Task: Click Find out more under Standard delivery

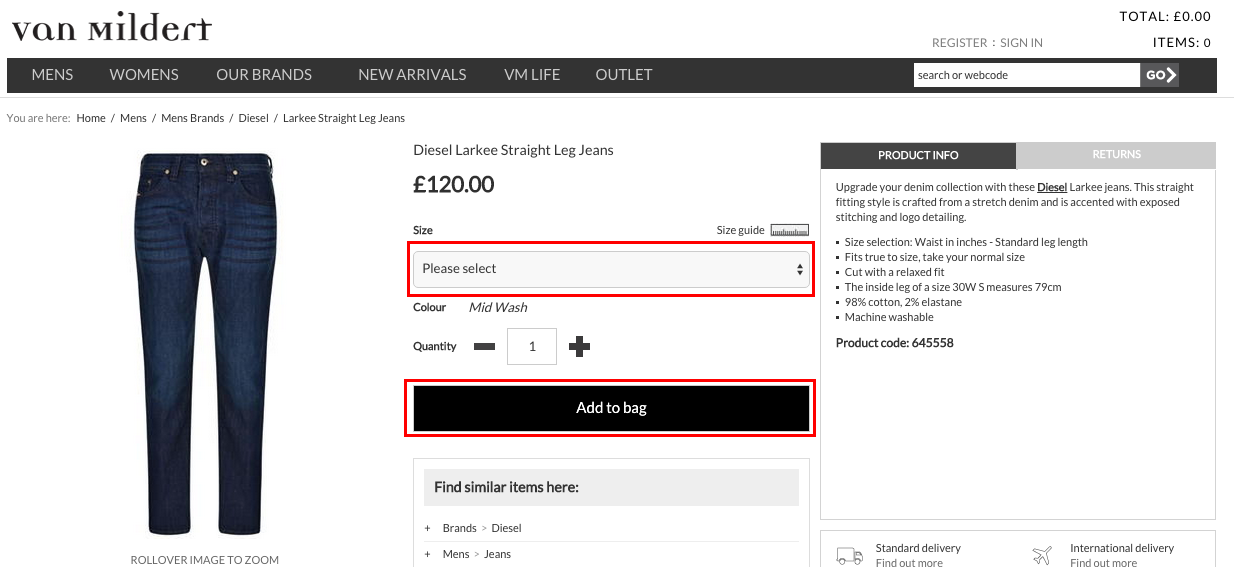Action: [909, 563]
